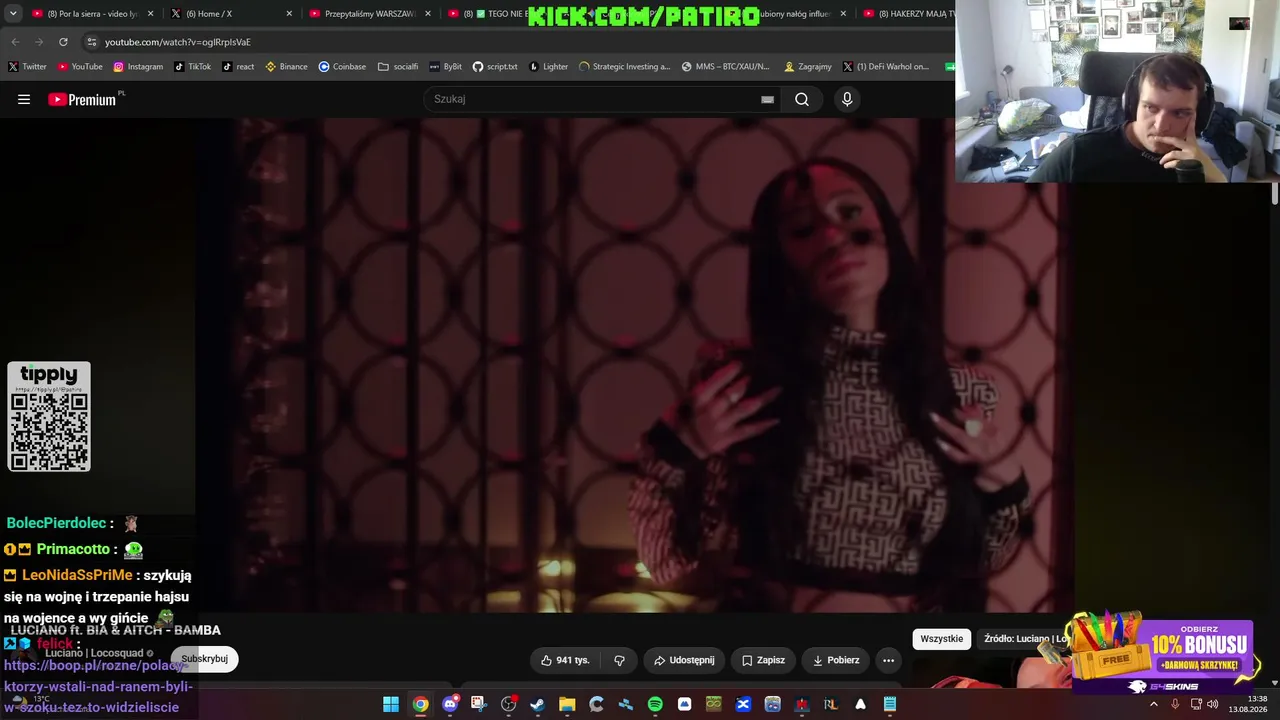Download the video with Pobierz

point(836,660)
